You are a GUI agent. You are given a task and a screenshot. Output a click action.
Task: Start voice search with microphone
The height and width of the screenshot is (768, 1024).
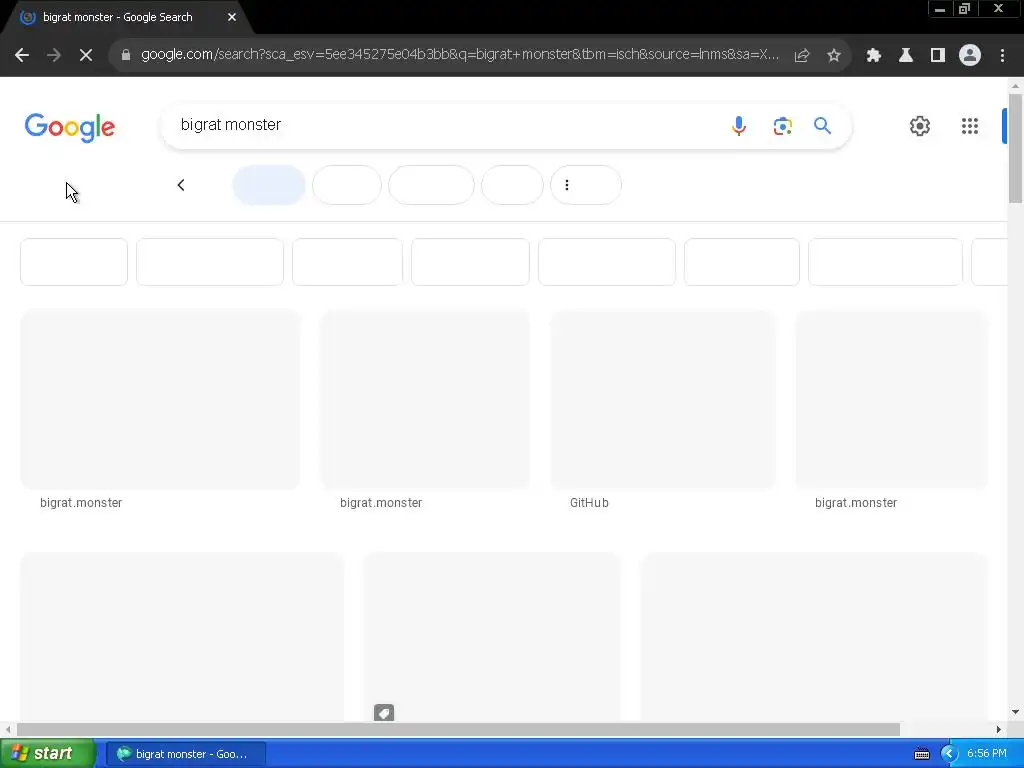coord(739,125)
